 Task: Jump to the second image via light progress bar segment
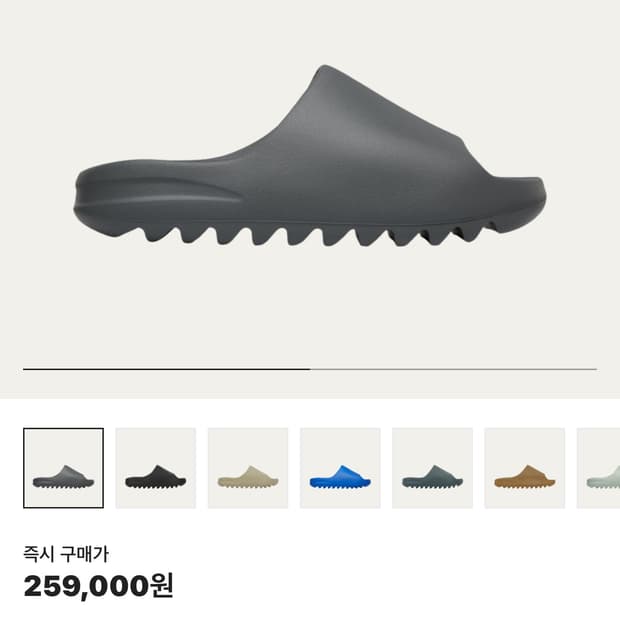(x=454, y=369)
